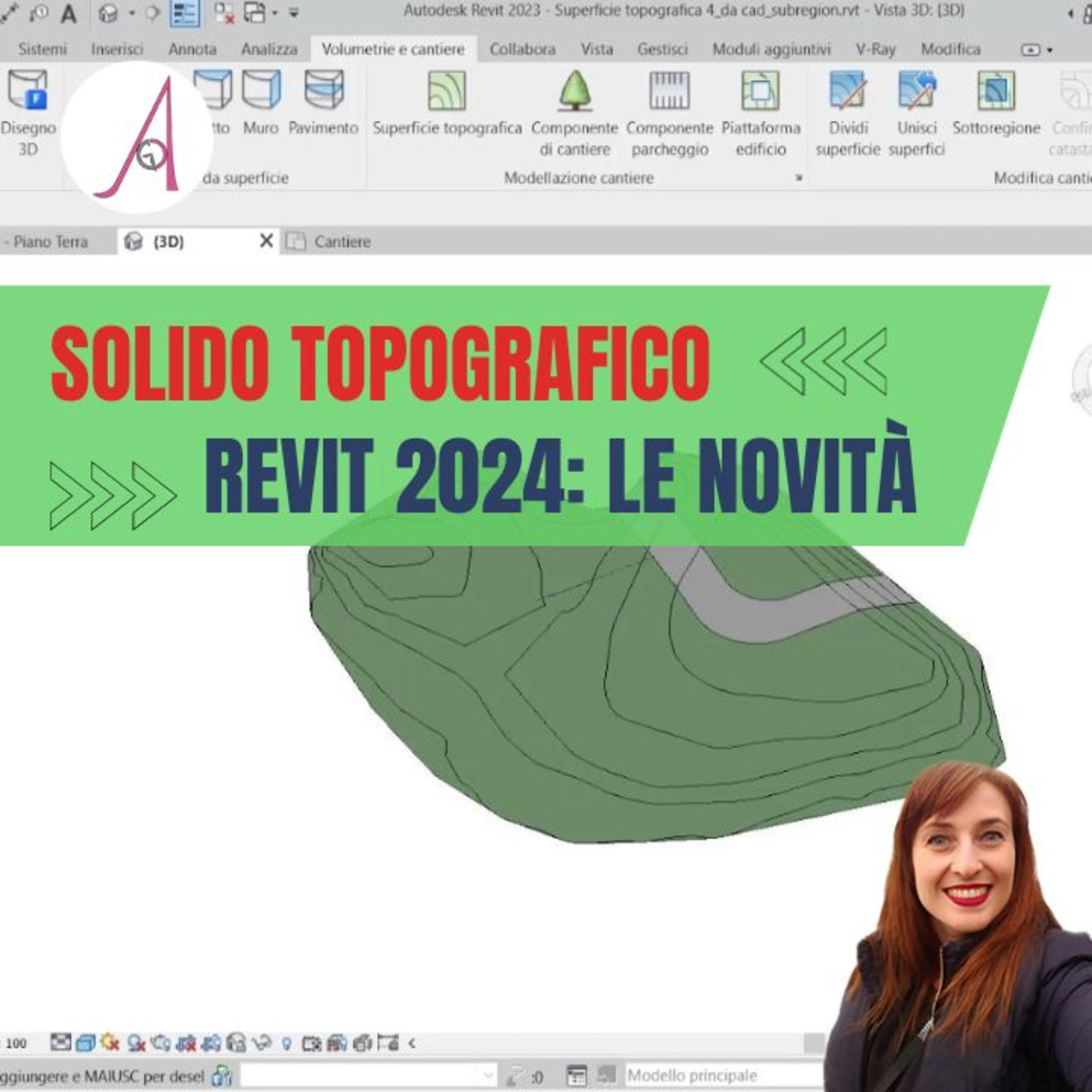Open the Analizza ribbon tab

click(x=269, y=49)
